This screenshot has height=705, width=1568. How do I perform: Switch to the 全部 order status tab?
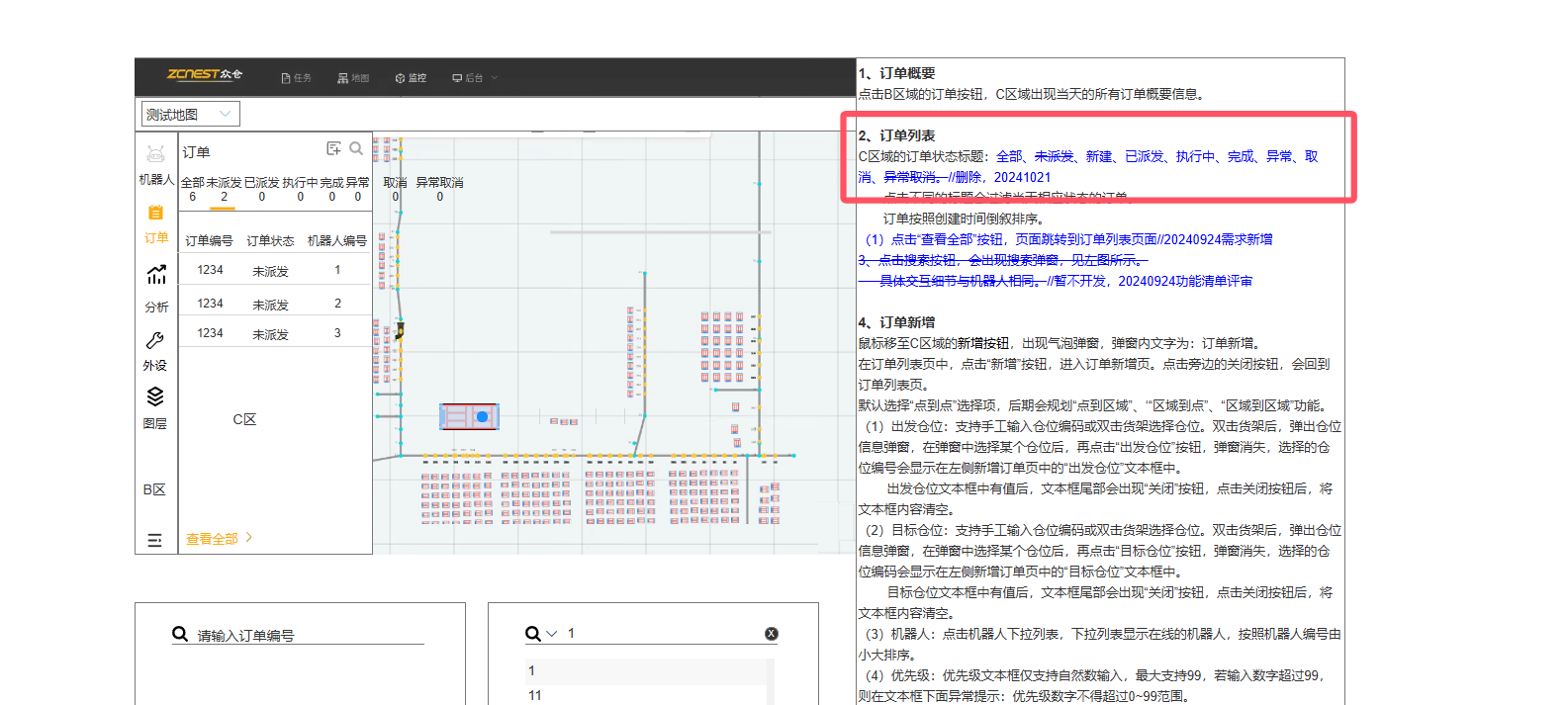[193, 189]
